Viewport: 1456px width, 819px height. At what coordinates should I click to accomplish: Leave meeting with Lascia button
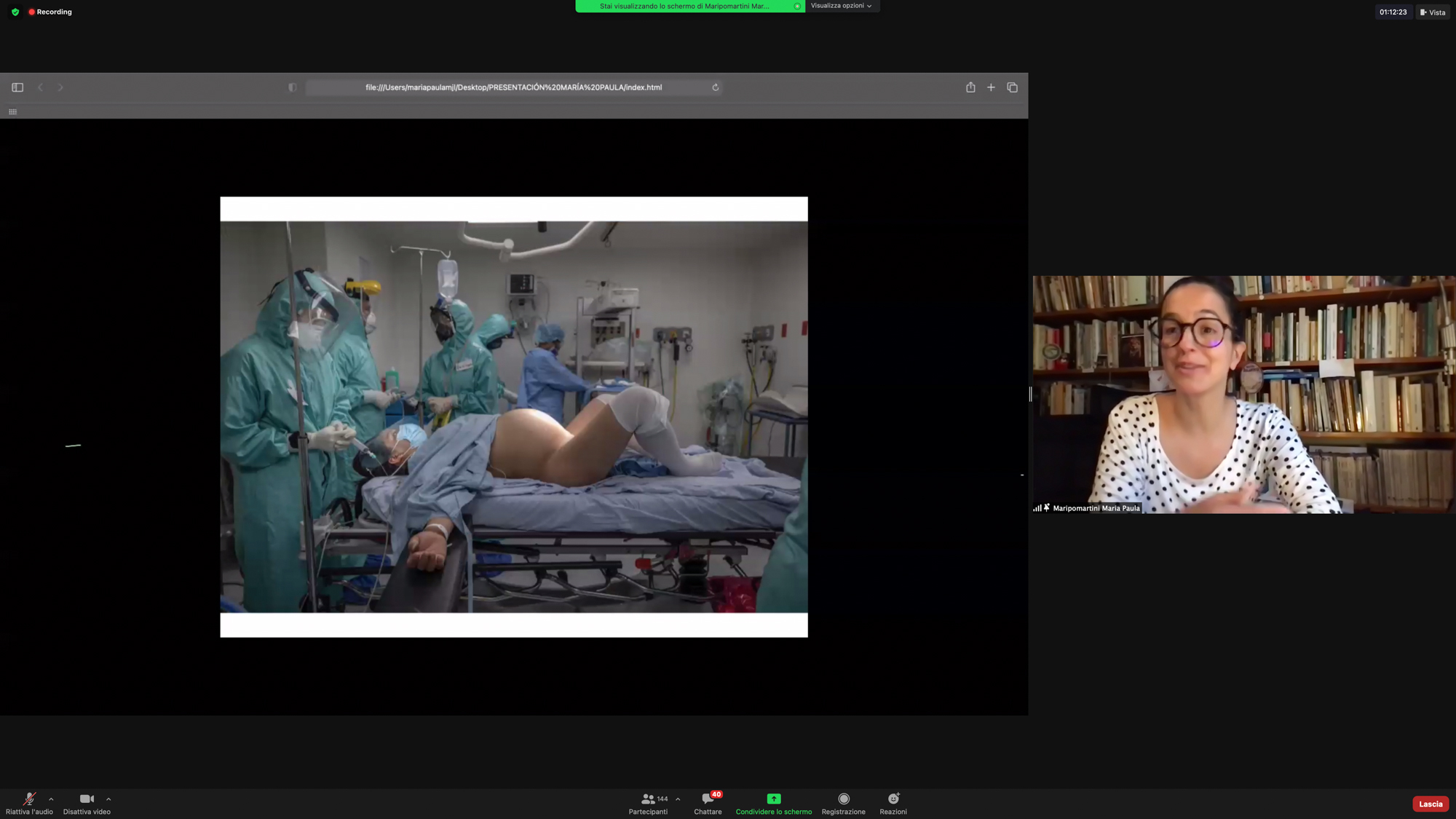(x=1430, y=804)
